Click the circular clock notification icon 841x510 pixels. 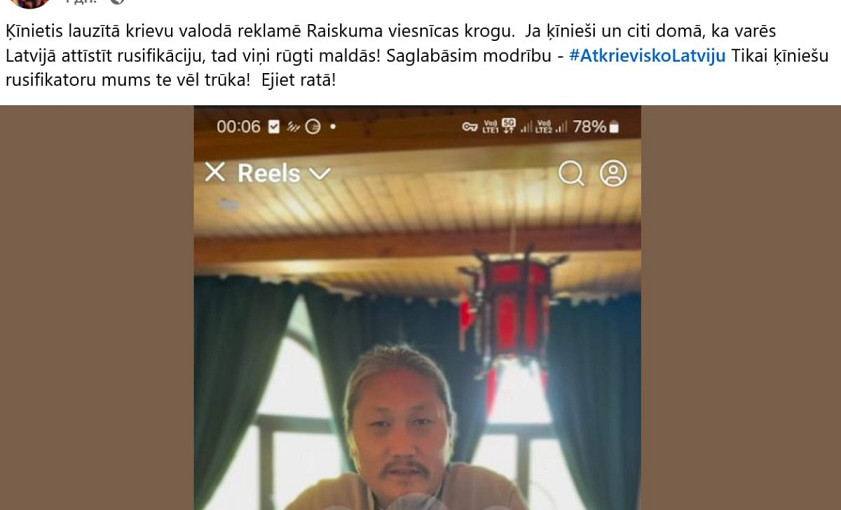[x=313, y=127]
